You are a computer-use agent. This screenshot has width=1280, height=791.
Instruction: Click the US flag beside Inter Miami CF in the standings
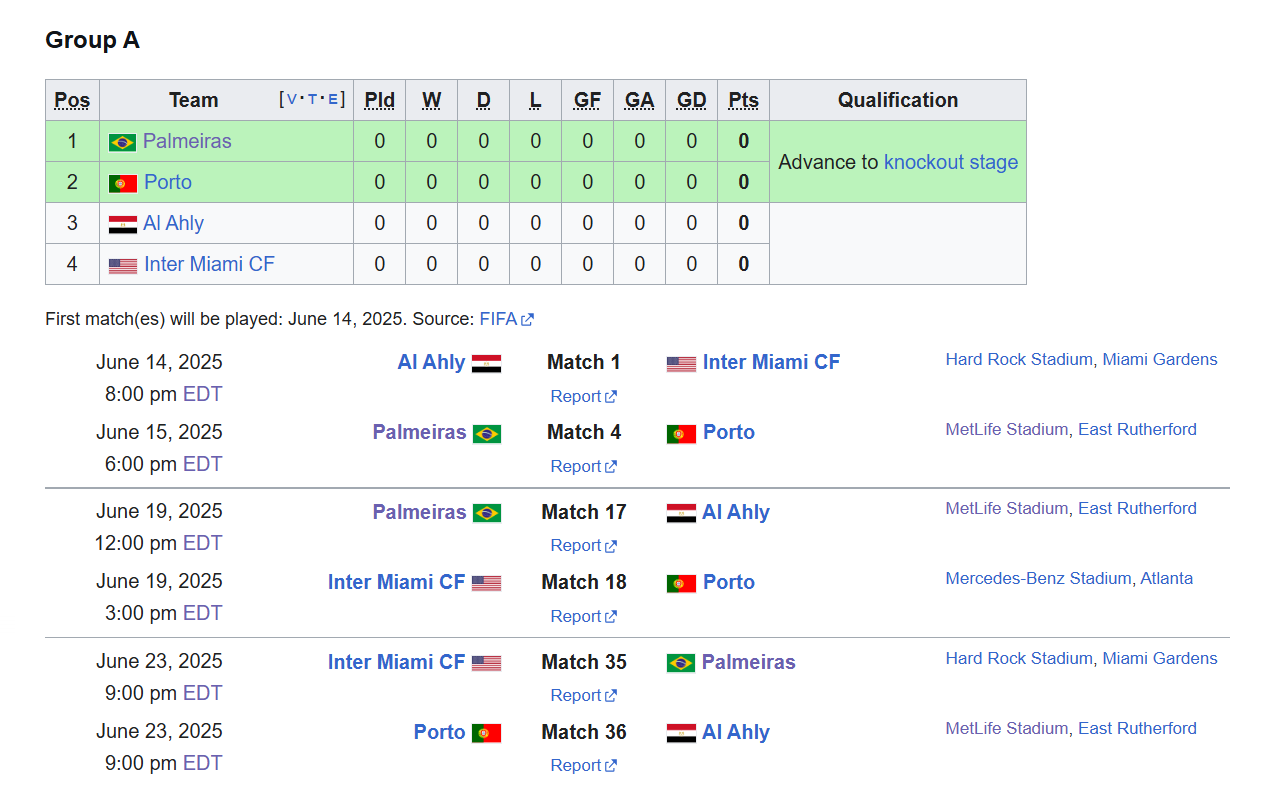point(122,265)
